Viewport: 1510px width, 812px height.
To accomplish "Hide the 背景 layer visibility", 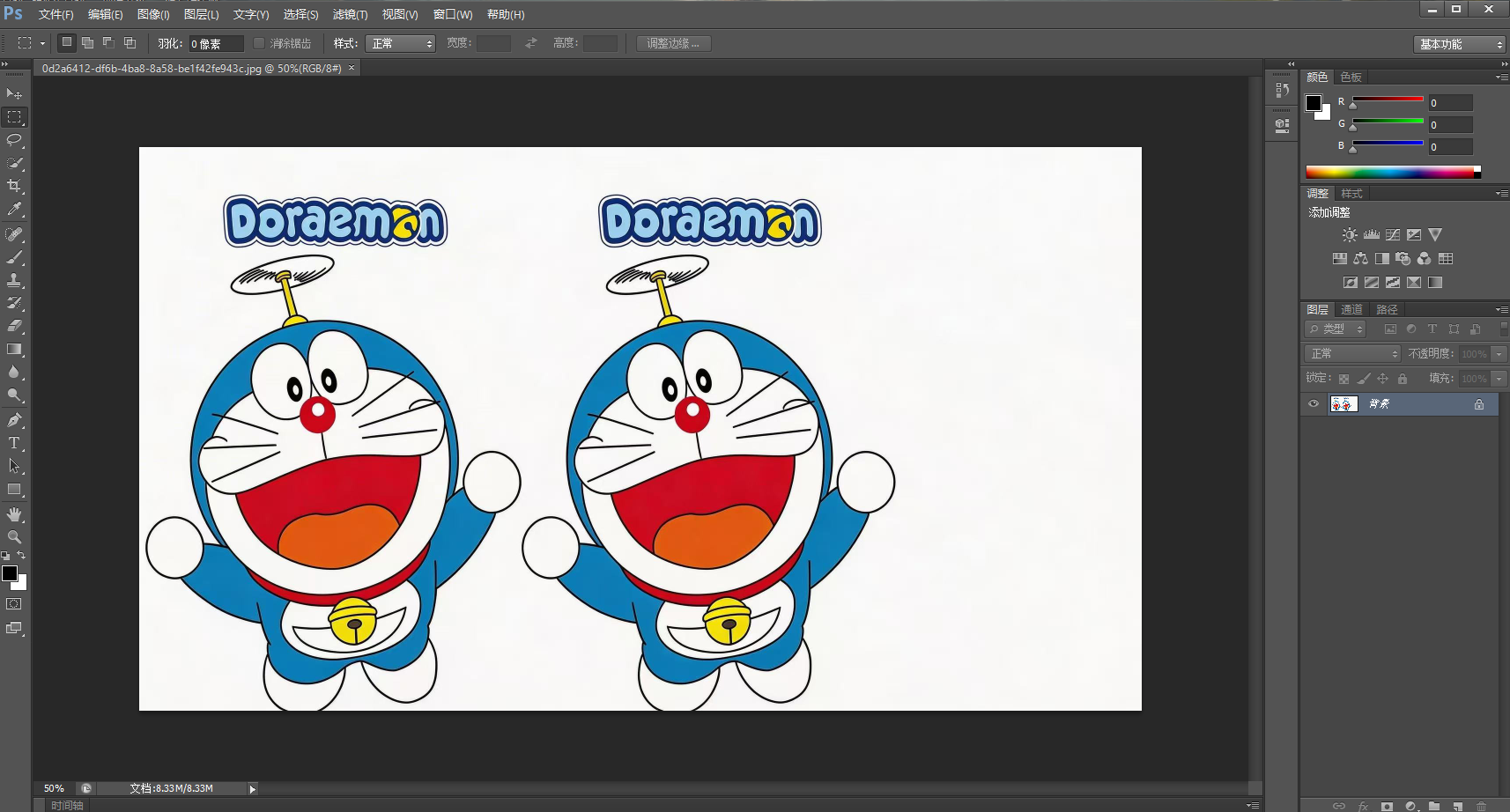I will point(1314,404).
